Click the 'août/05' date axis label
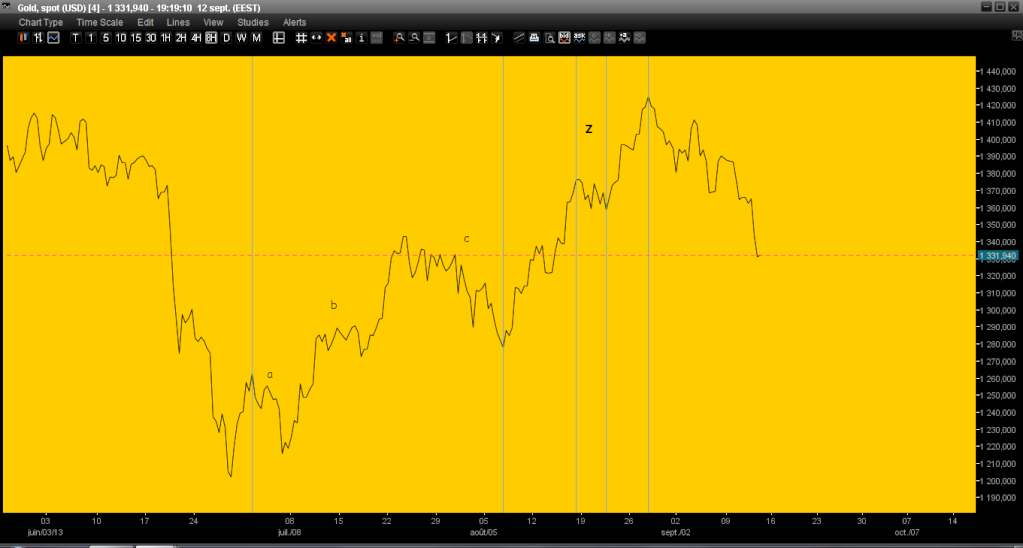The height and width of the screenshot is (548, 1023). click(x=484, y=532)
